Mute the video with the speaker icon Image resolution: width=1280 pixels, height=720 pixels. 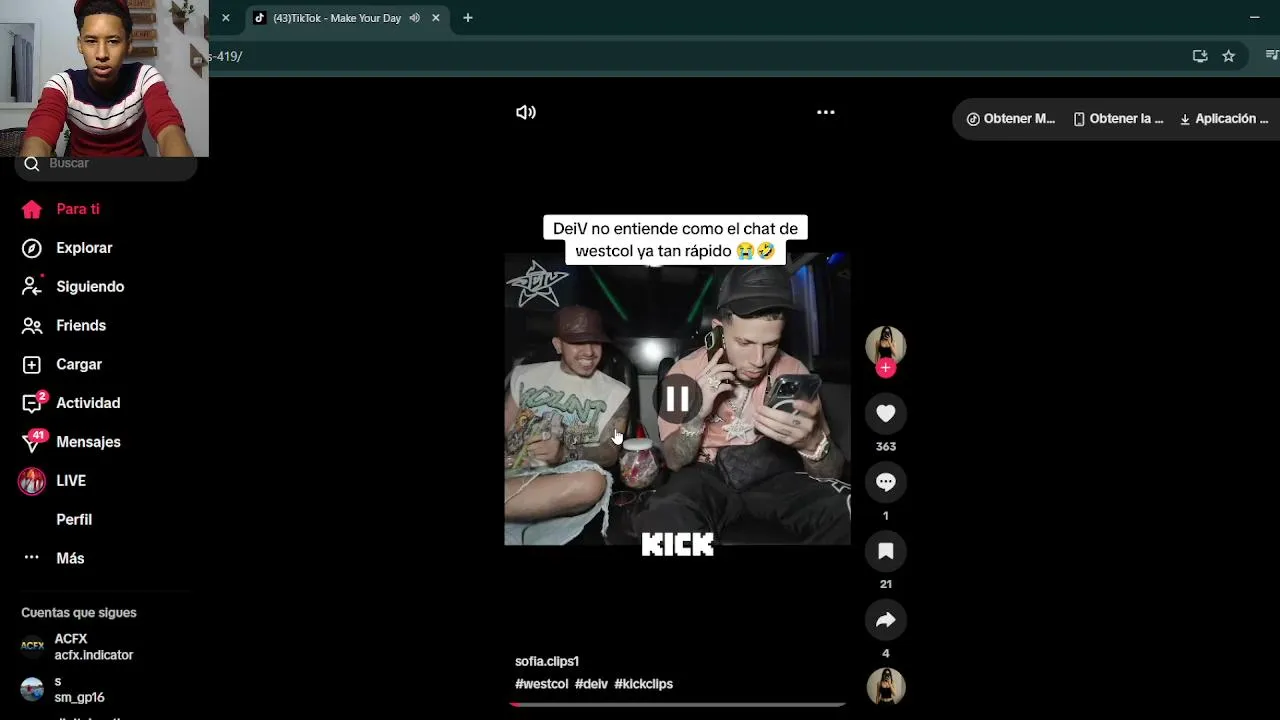[526, 112]
